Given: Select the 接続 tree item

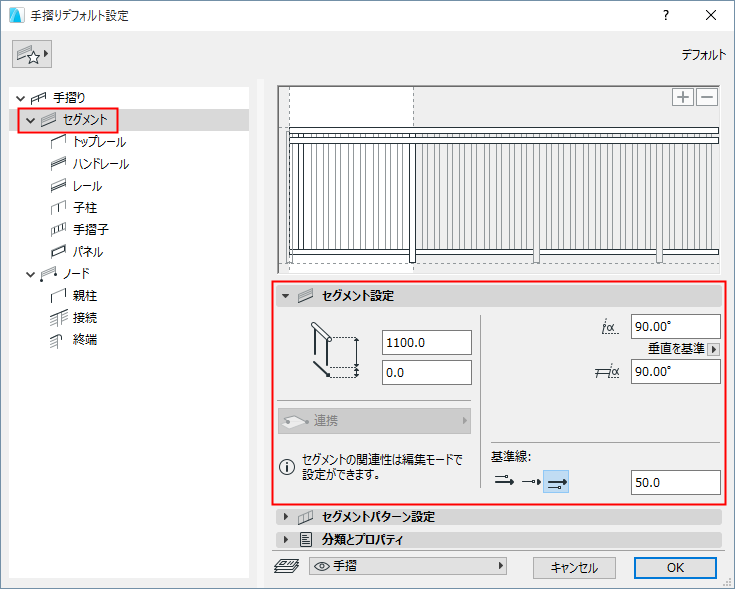Looking at the screenshot, I should point(85,317).
